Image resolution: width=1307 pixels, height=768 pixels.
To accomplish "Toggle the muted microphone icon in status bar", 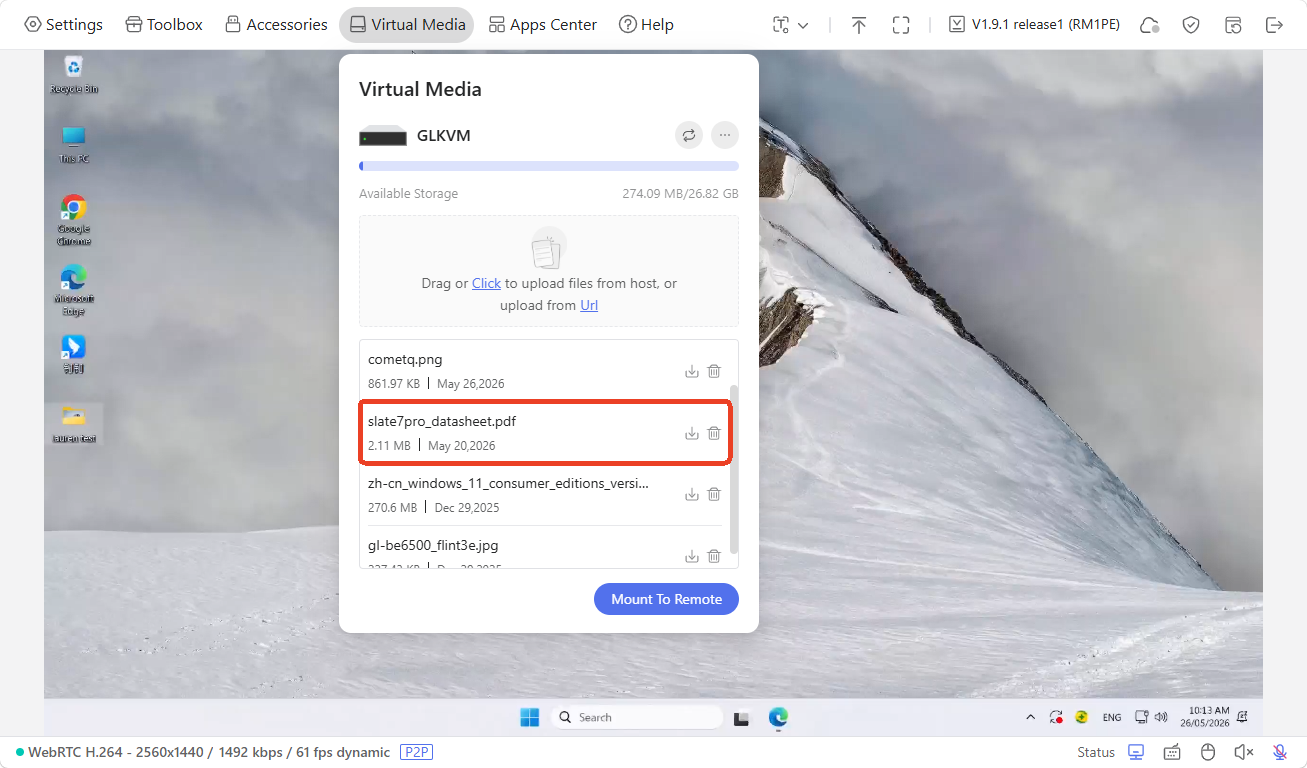I will [1280, 752].
